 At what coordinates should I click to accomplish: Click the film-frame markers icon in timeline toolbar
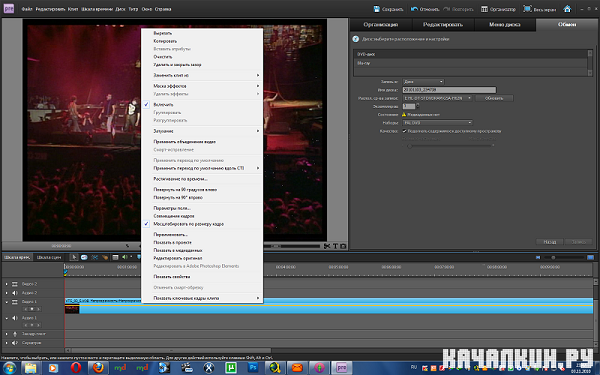115,257
